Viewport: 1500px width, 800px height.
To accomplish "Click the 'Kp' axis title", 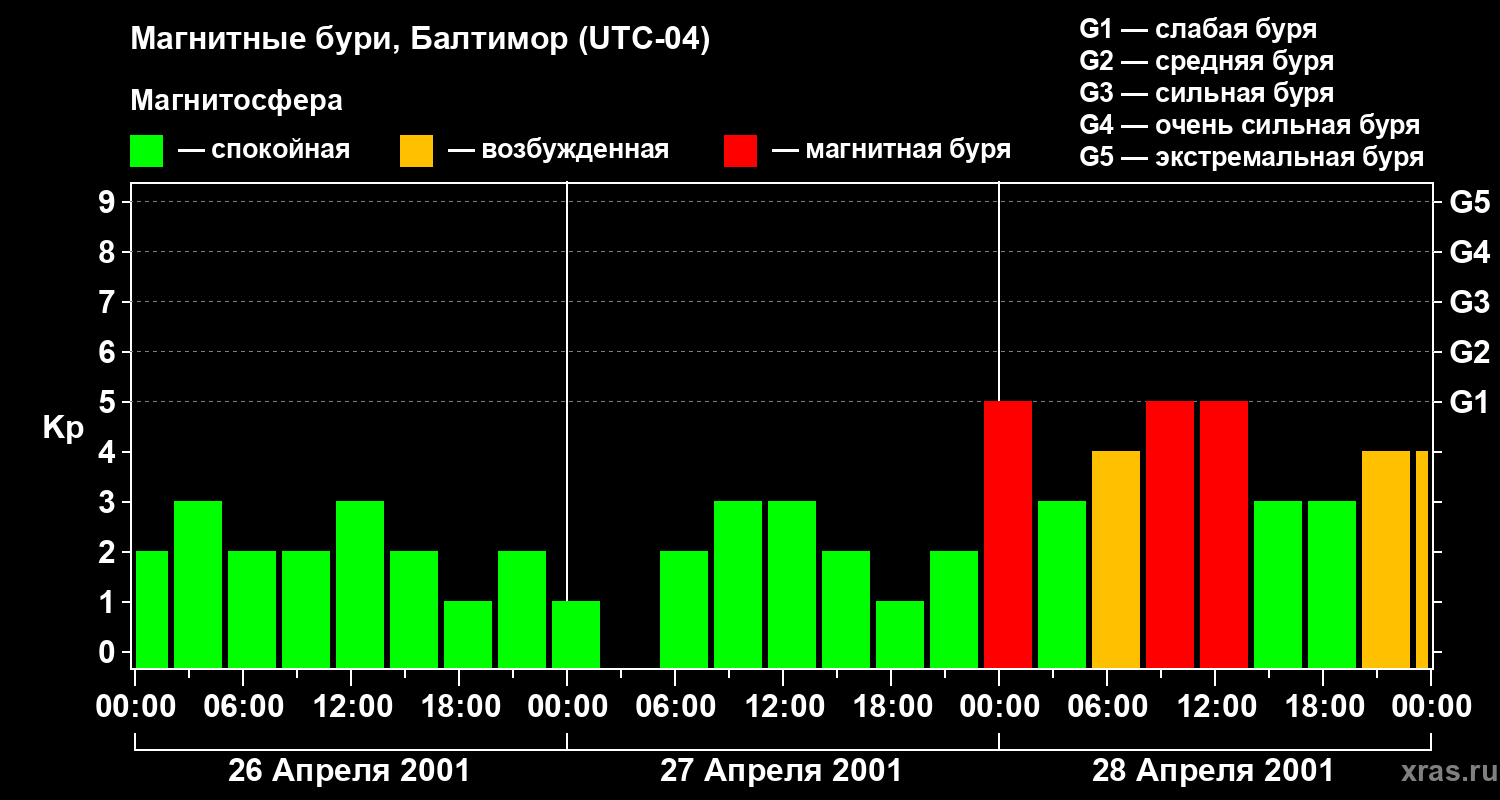I will pos(63,428).
